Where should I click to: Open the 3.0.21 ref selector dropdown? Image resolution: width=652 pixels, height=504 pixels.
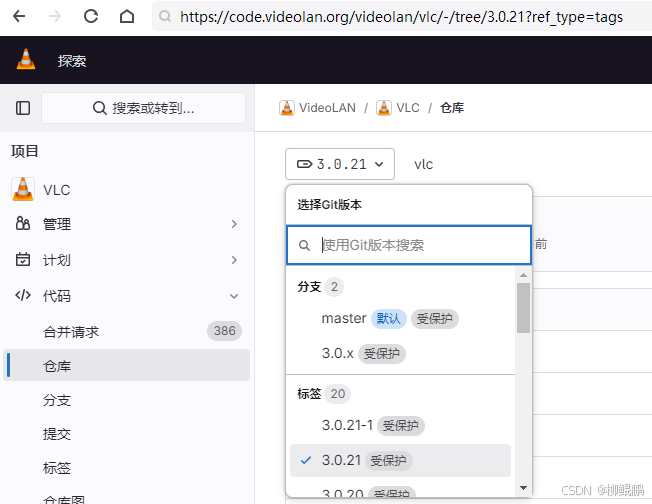(x=340, y=164)
